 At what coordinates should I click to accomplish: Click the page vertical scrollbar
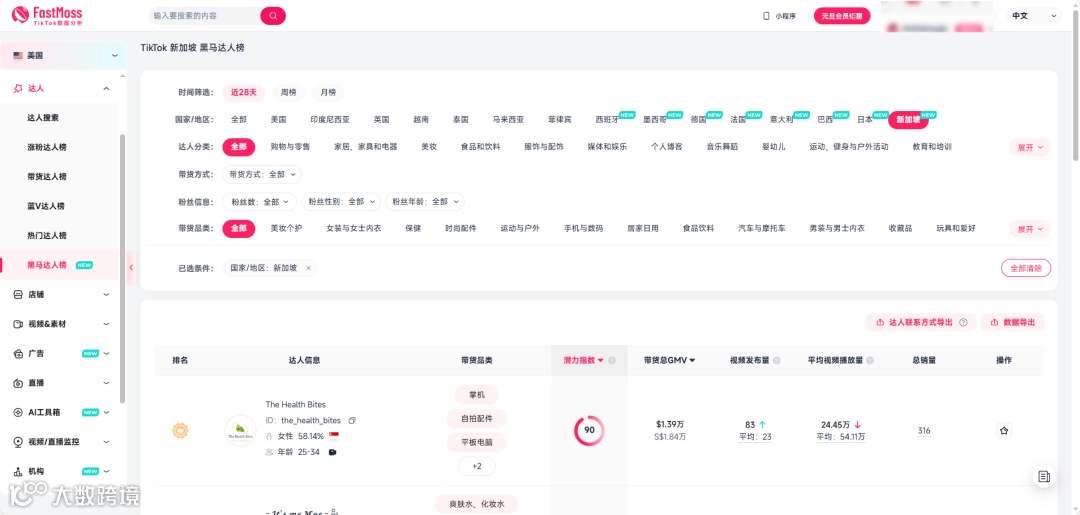[x=1076, y=83]
